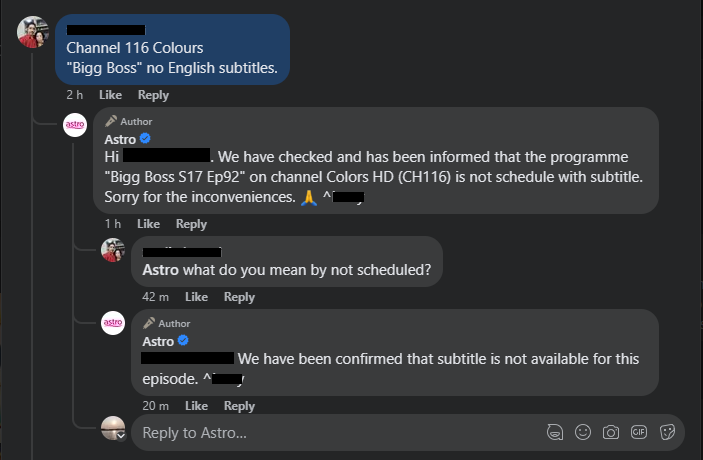This screenshot has width=703, height=460.
Task: Attach a photo using camera icon
Action: pyautogui.click(x=610, y=433)
